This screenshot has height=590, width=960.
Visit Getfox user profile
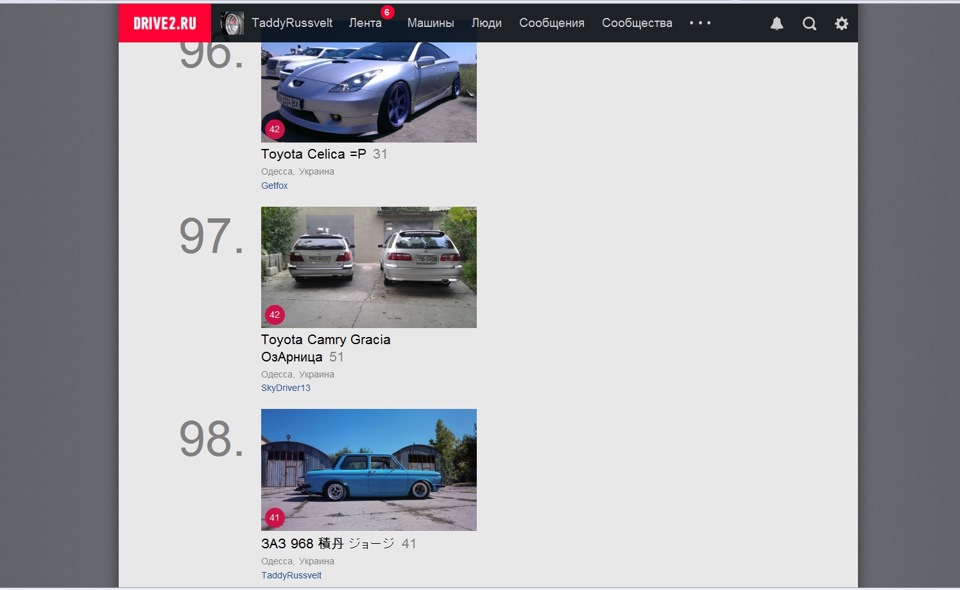pos(274,185)
